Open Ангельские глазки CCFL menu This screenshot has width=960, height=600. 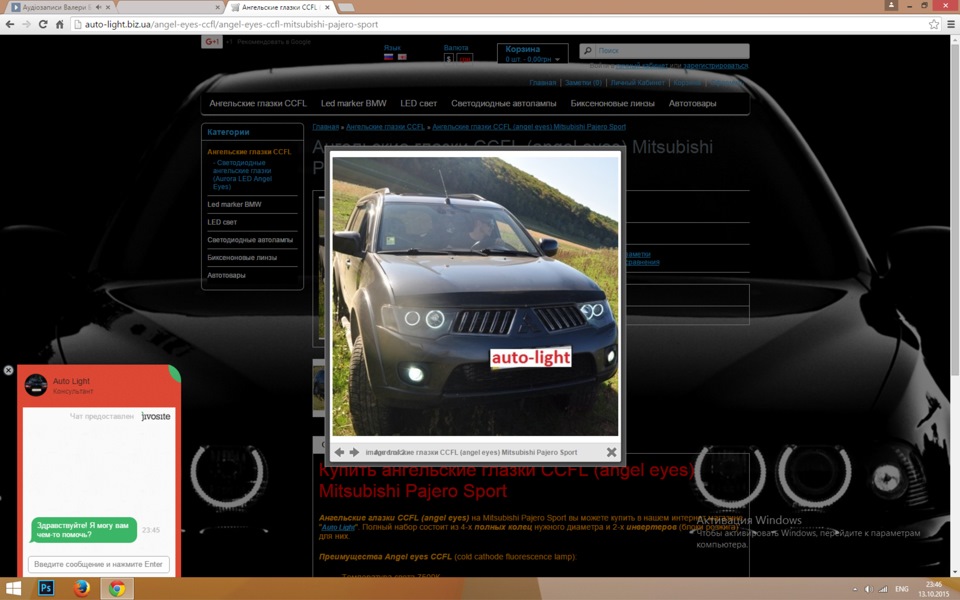pyautogui.click(x=258, y=103)
